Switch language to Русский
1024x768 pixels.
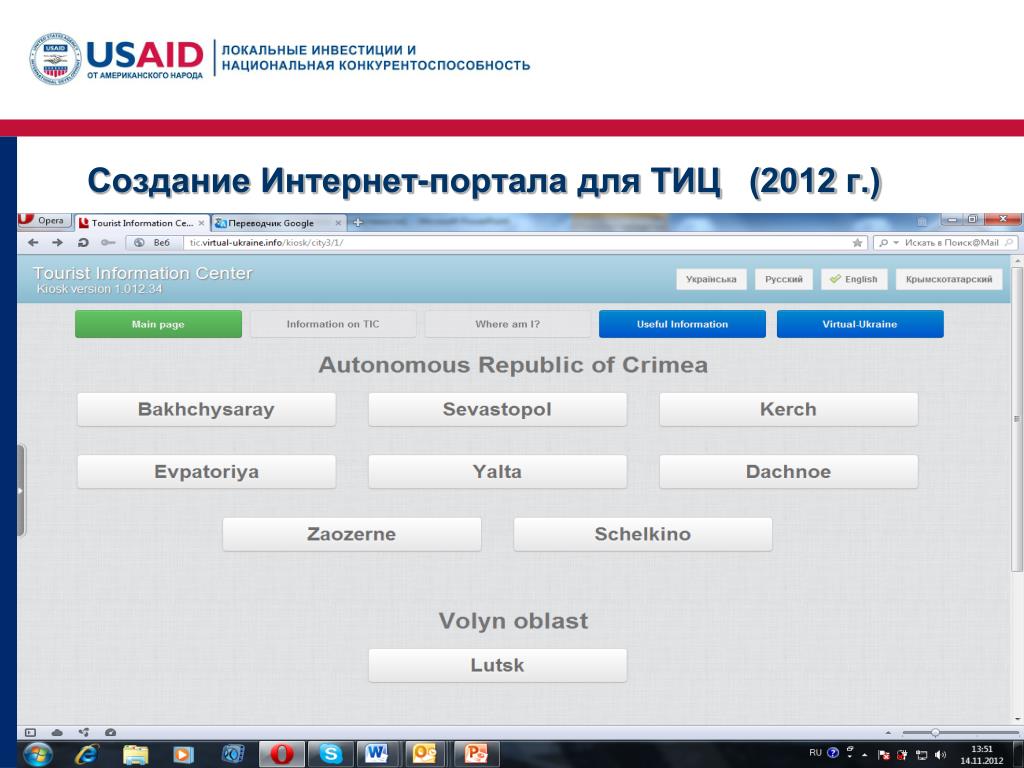tap(783, 280)
